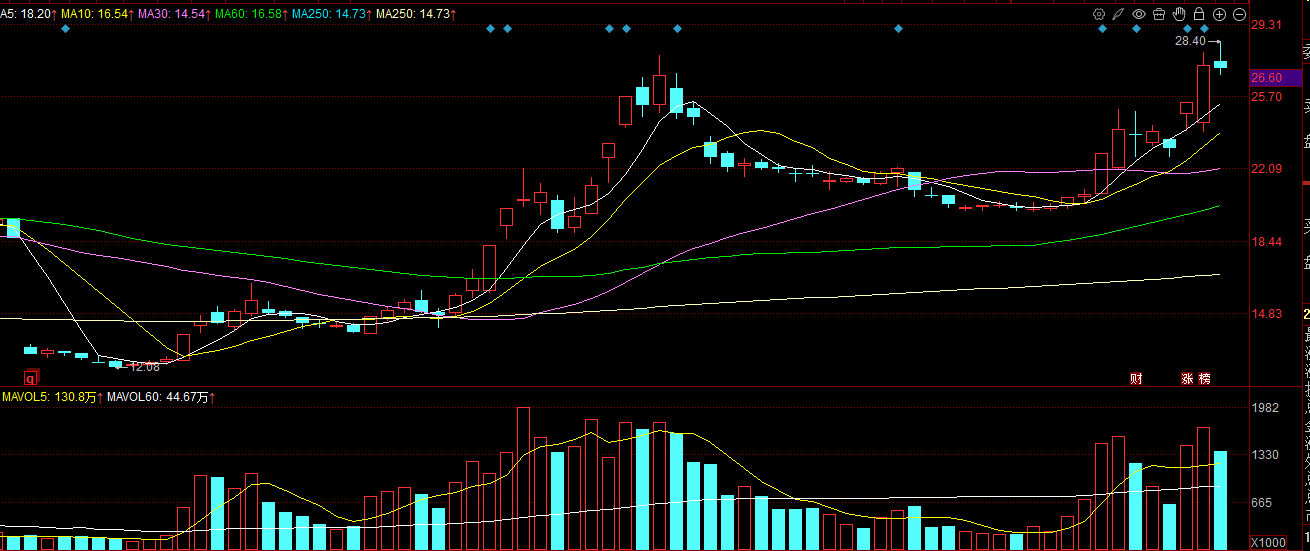Open chart settings gear icon
Image resolution: width=1310 pixels, height=551 pixels.
1098,14
